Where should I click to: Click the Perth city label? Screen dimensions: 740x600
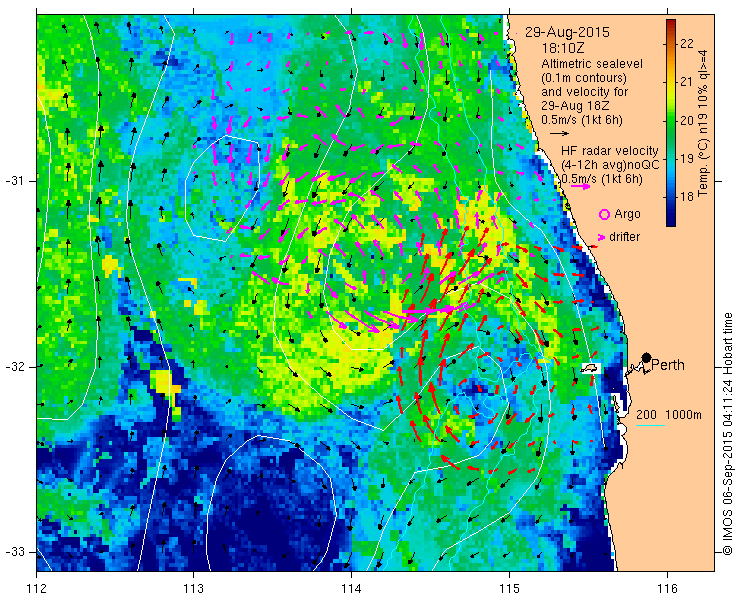tap(668, 365)
